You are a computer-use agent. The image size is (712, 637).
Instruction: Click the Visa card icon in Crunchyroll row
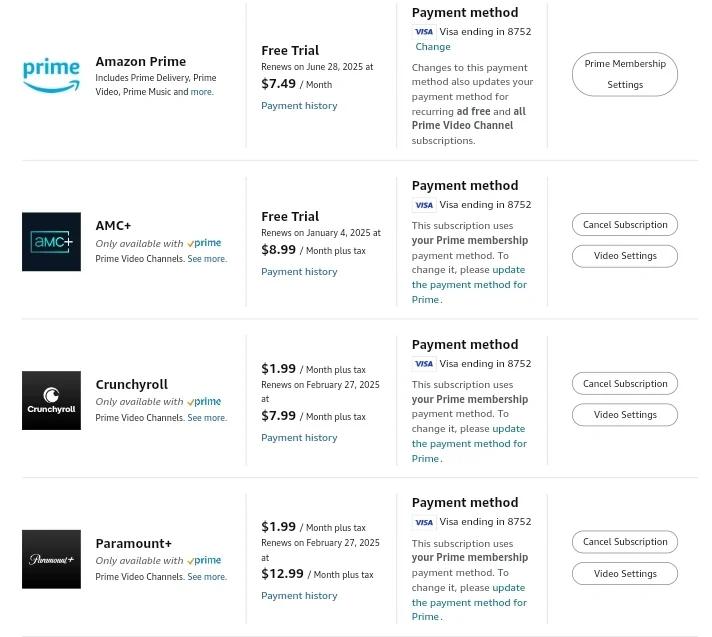click(424, 364)
